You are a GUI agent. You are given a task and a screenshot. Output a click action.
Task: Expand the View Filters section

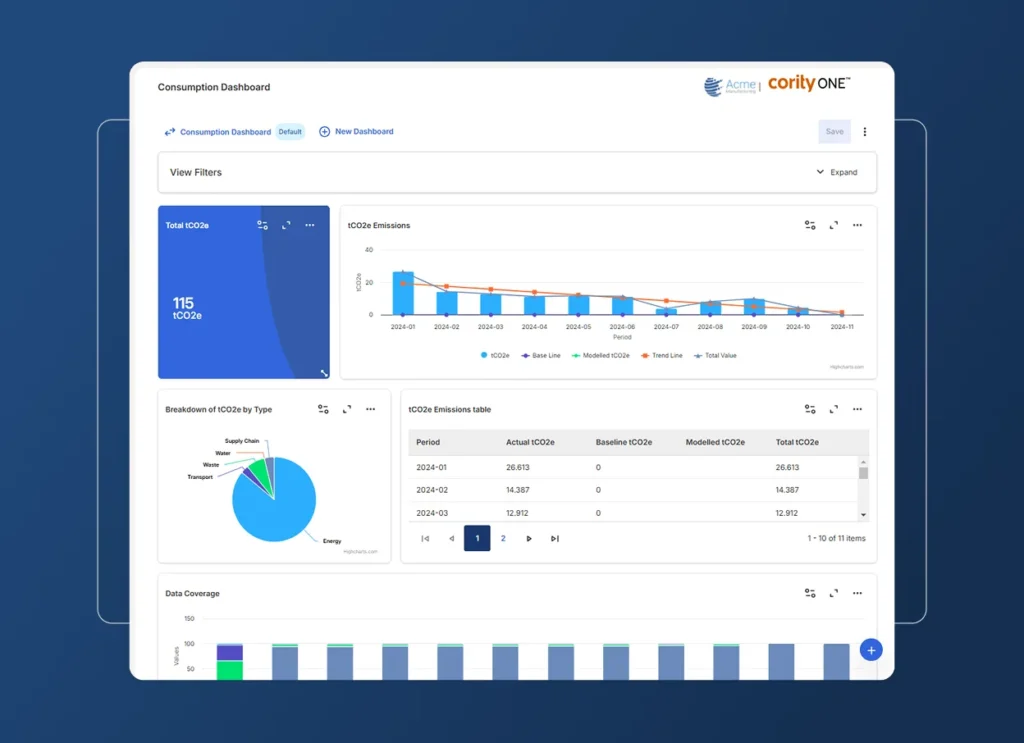coord(836,172)
